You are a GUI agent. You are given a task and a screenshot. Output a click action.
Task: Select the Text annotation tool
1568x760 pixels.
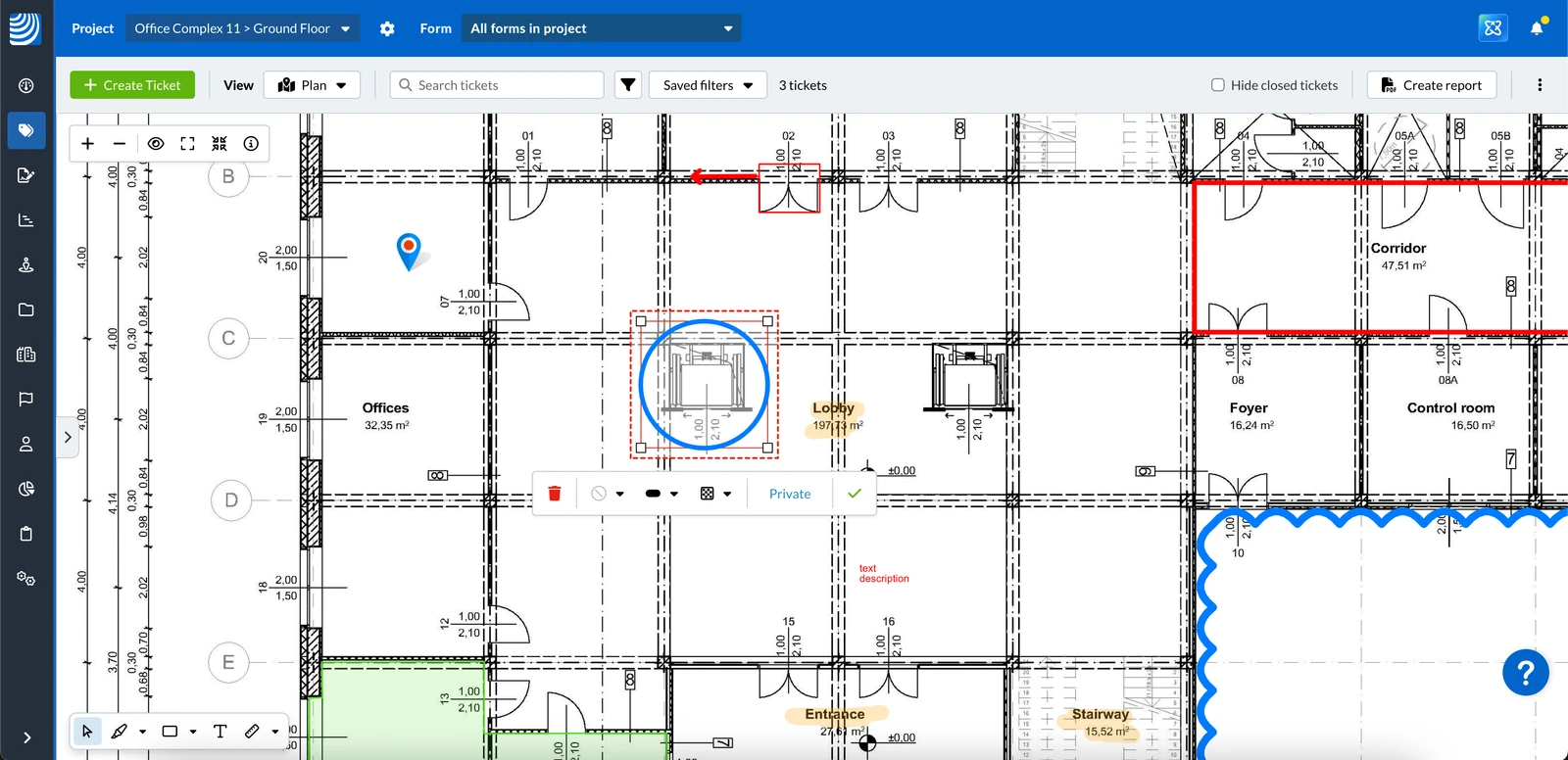pos(220,732)
